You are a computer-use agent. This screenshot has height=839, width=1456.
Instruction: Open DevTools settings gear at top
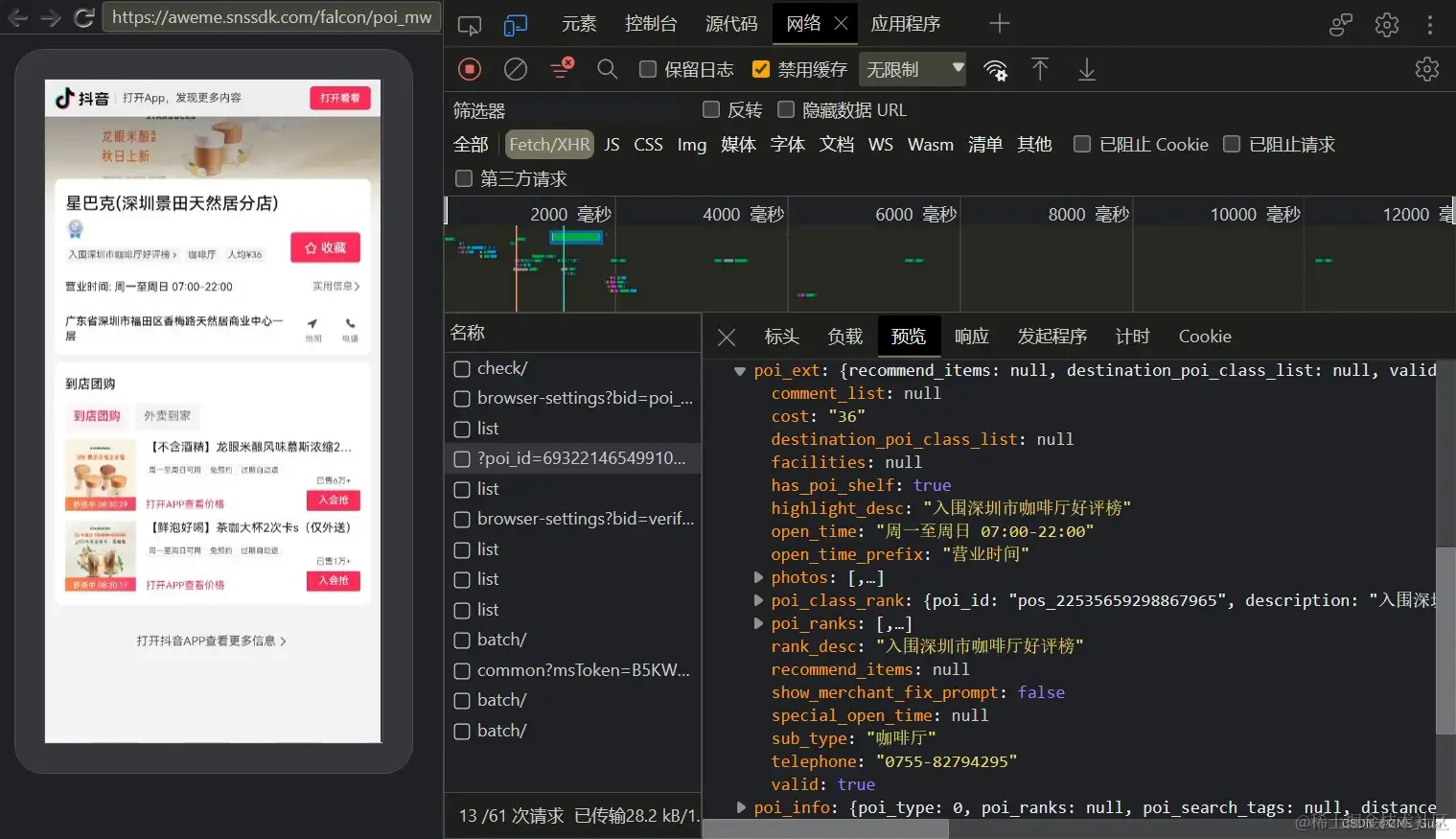[x=1387, y=24]
